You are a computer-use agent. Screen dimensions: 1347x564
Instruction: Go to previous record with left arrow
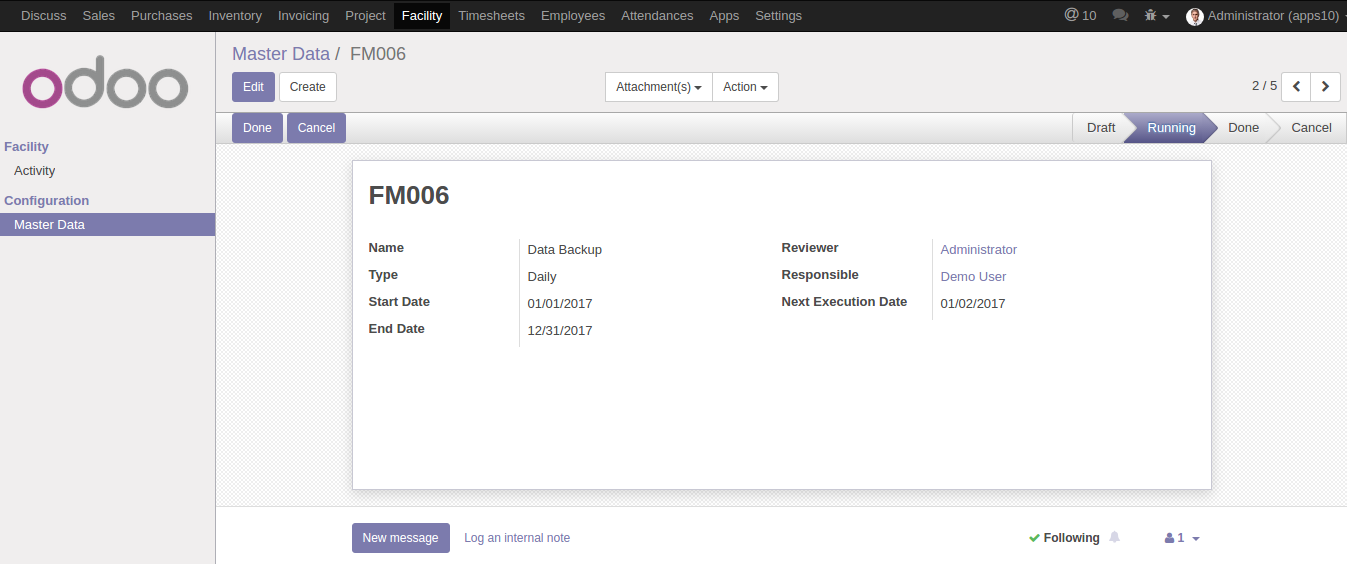(1296, 87)
